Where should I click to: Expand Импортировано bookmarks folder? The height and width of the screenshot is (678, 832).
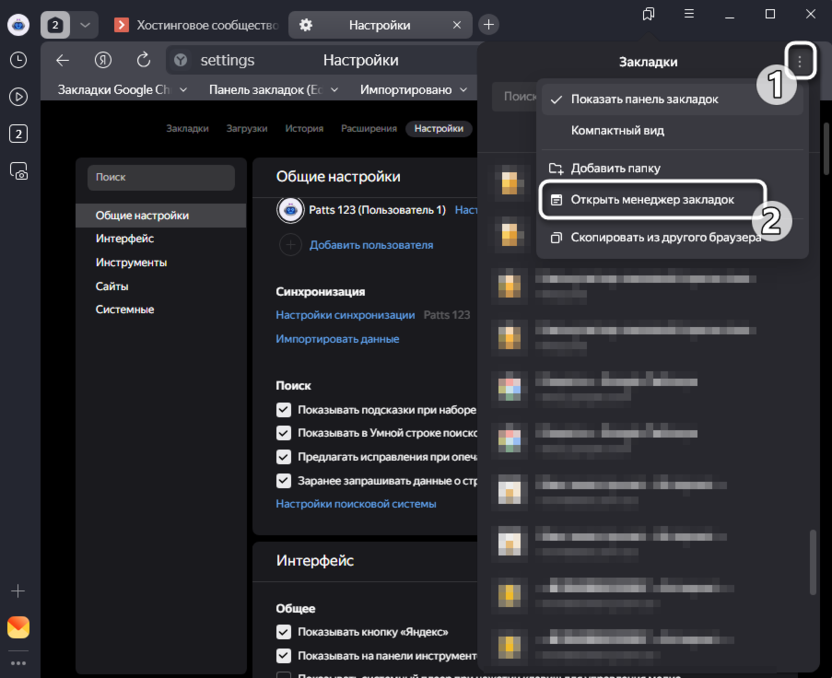click(x=413, y=90)
